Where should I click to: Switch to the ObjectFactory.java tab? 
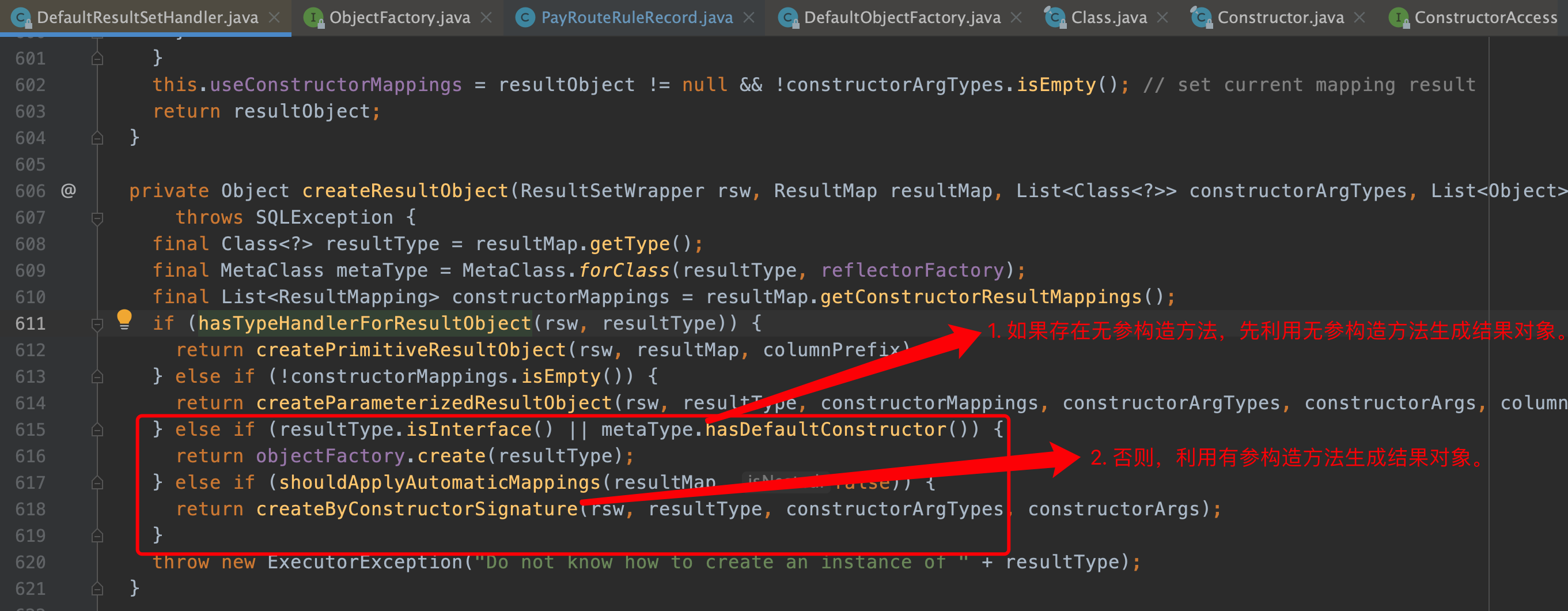(399, 18)
